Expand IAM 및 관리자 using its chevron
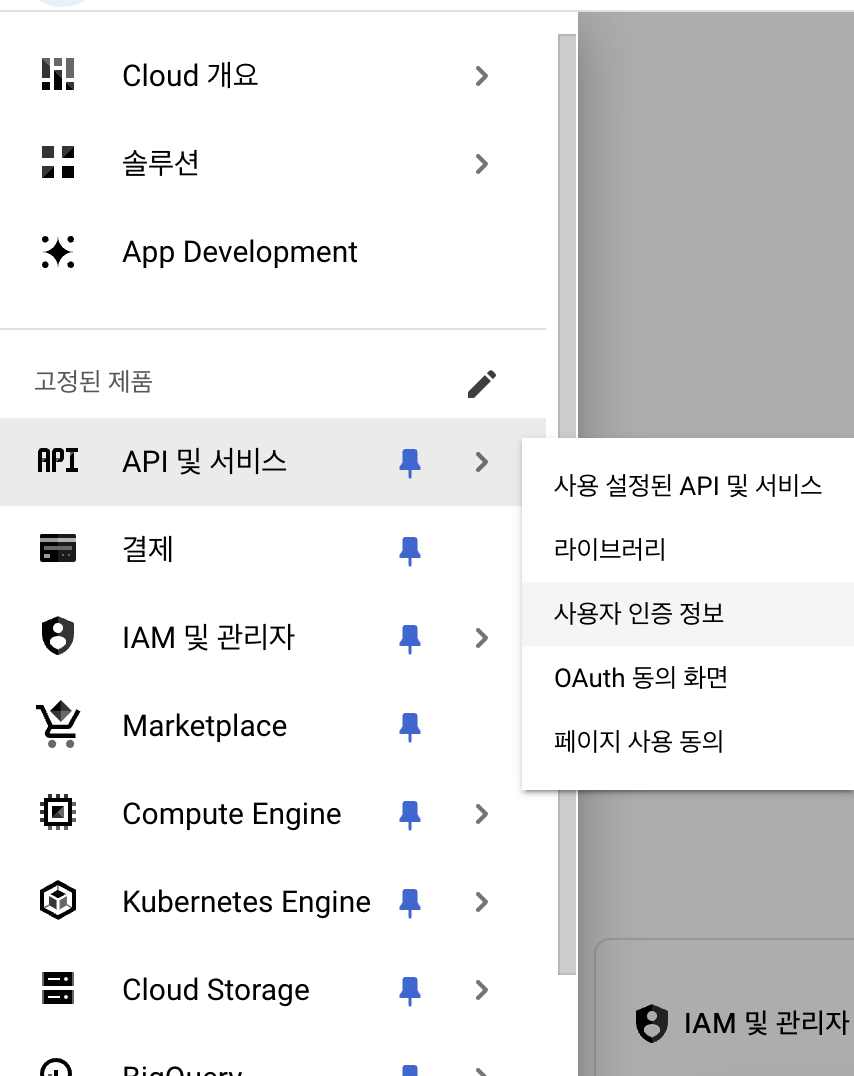This screenshot has height=1076, width=854. pos(482,637)
